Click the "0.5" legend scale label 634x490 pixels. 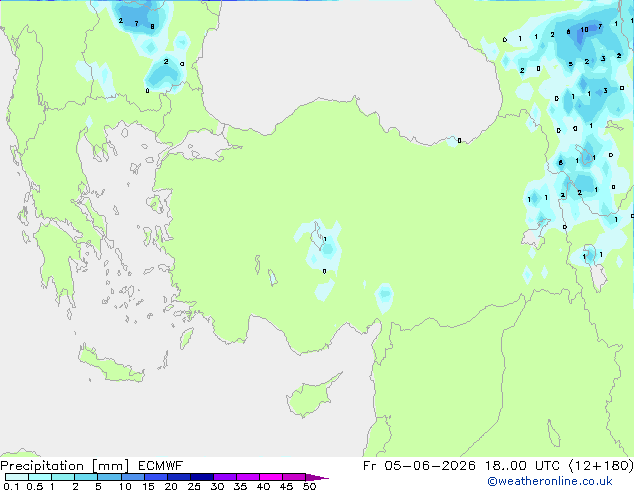tap(35, 486)
